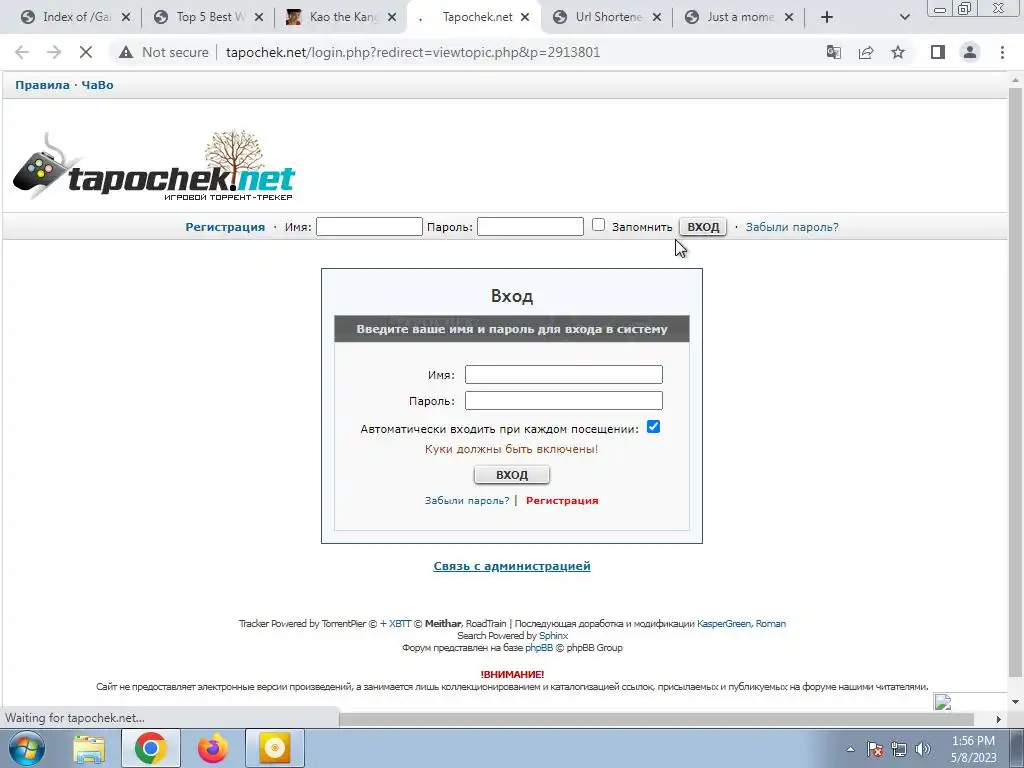This screenshot has height=768, width=1024.
Task: Open red Регистрация link in login form
Action: [562, 500]
